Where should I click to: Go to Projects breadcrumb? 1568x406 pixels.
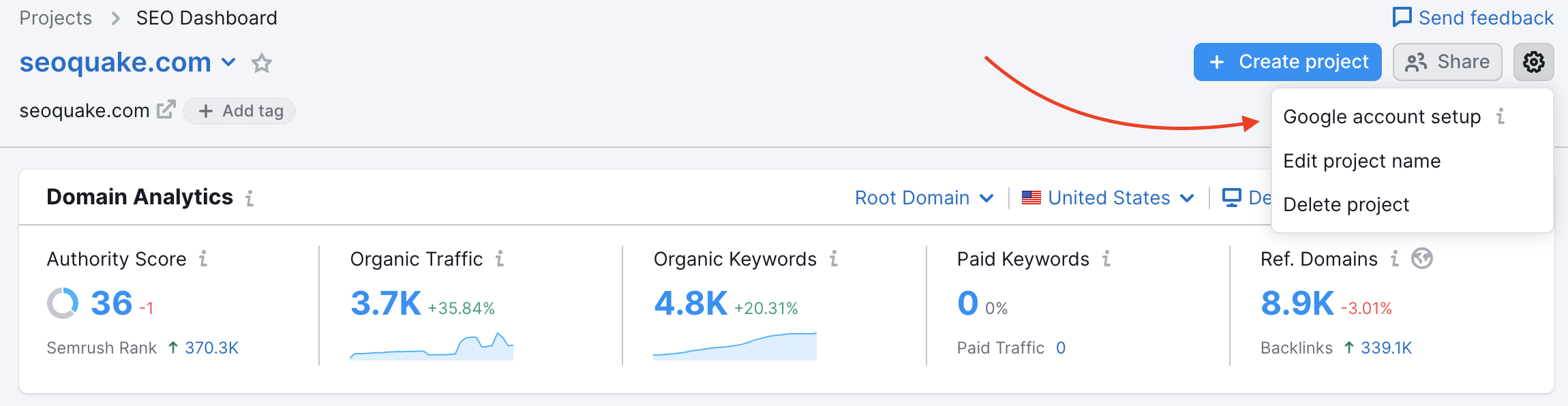point(55,18)
